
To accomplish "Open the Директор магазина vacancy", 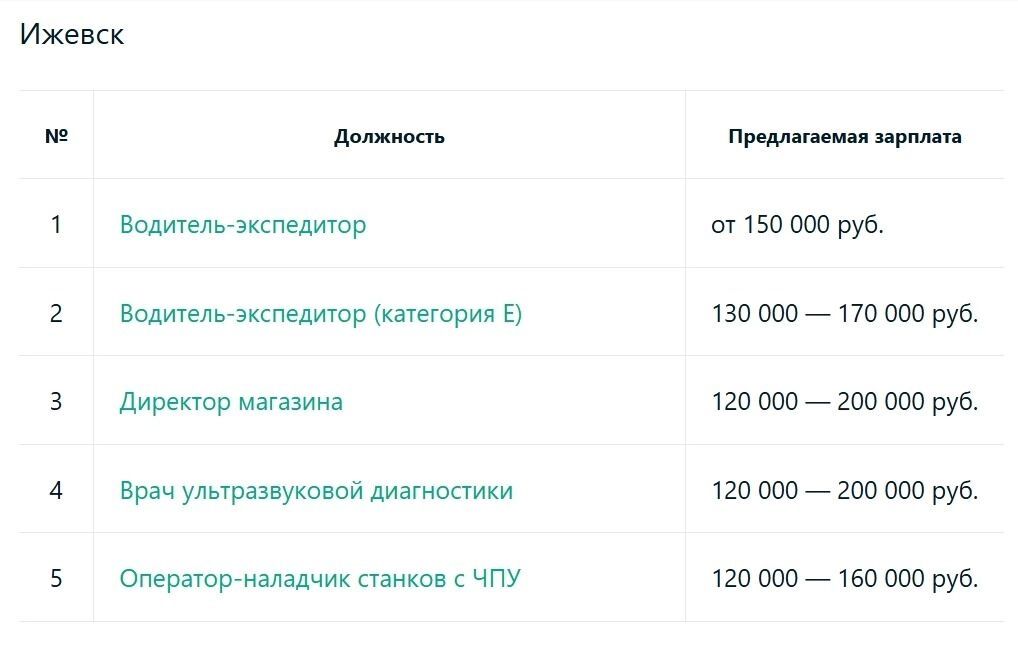I will pyautogui.click(x=231, y=402).
